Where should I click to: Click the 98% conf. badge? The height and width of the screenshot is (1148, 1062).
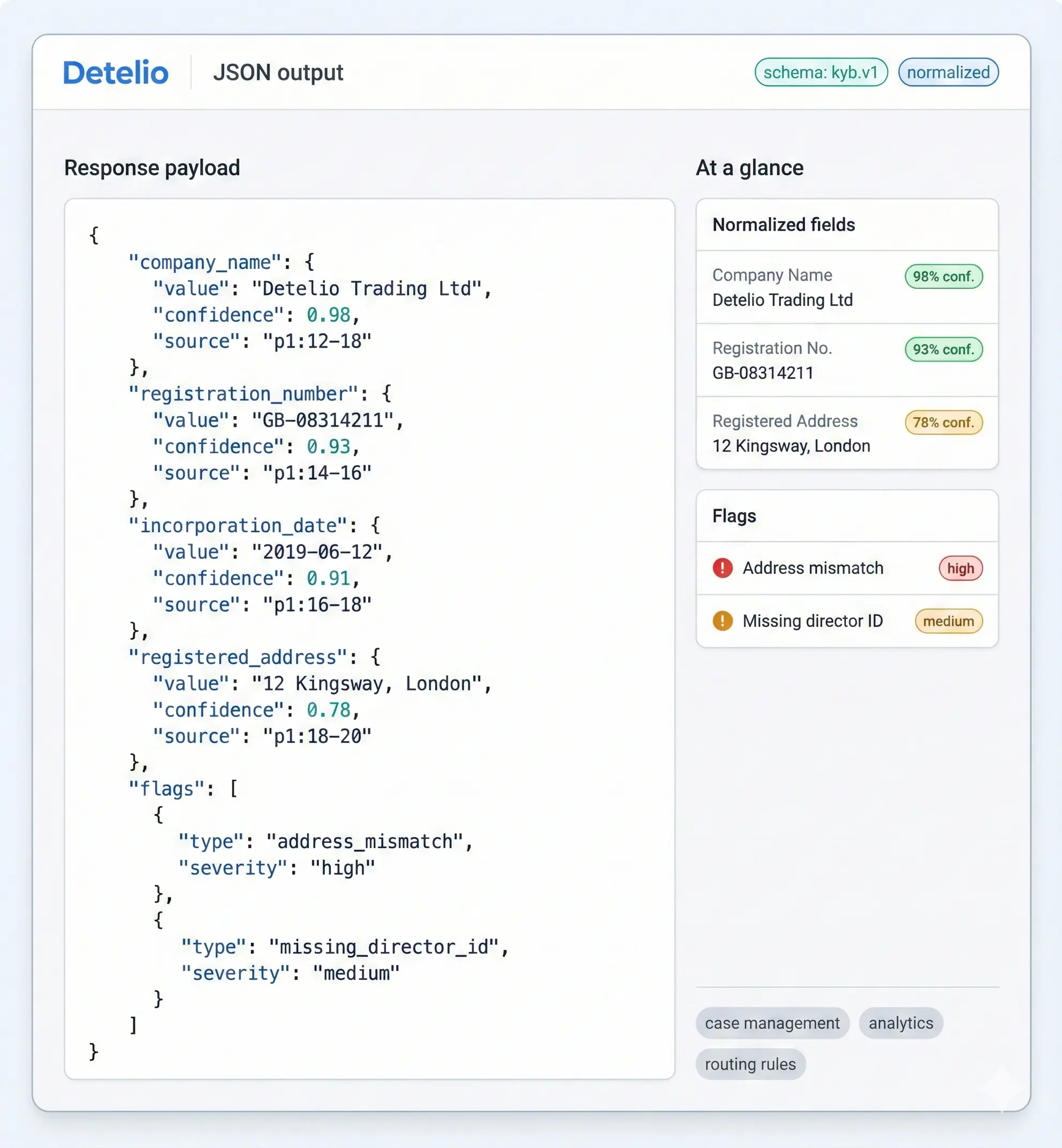(944, 276)
